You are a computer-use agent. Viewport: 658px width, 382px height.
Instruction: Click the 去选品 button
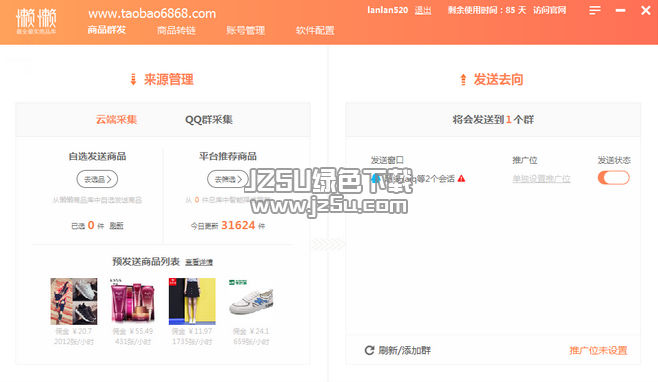[x=97, y=179]
